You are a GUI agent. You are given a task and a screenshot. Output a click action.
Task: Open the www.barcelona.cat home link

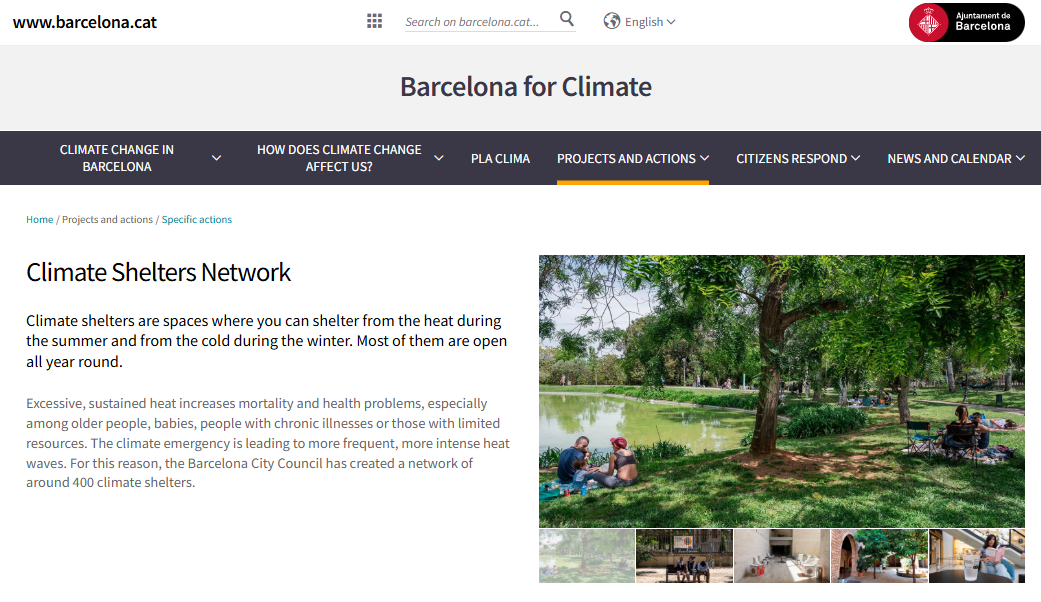[85, 22]
